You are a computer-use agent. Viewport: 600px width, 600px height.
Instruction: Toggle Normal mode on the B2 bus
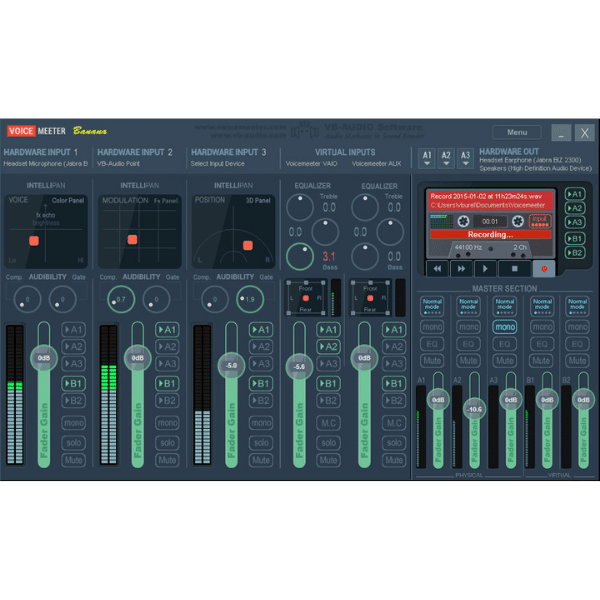577,307
